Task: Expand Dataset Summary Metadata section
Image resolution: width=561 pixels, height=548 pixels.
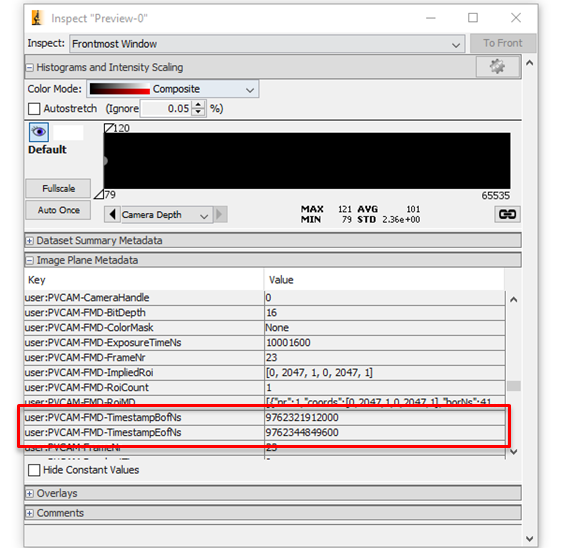Action: [30, 241]
